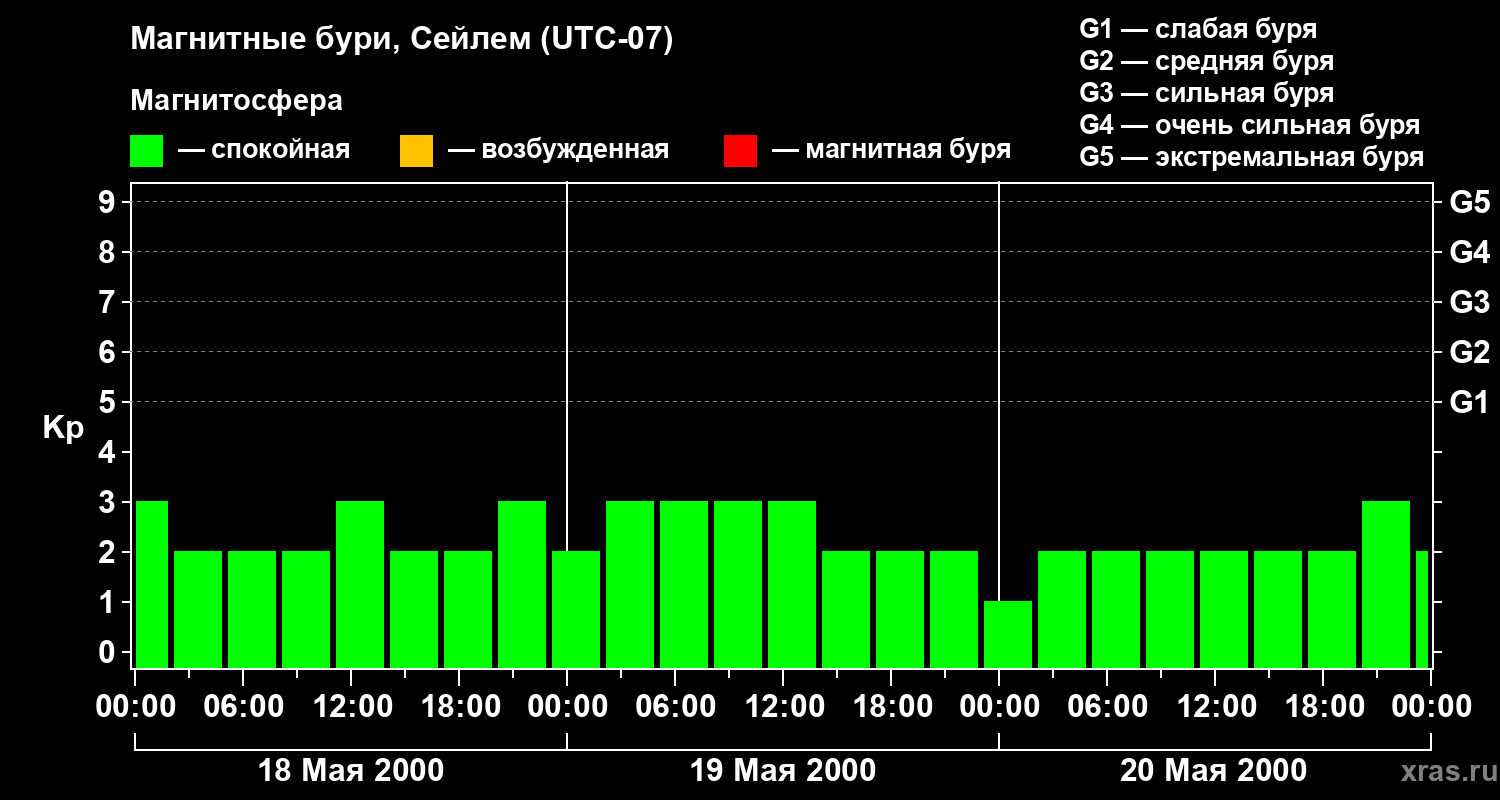
Task: Click the '12:00' time label under 19 May
Action: 783,707
